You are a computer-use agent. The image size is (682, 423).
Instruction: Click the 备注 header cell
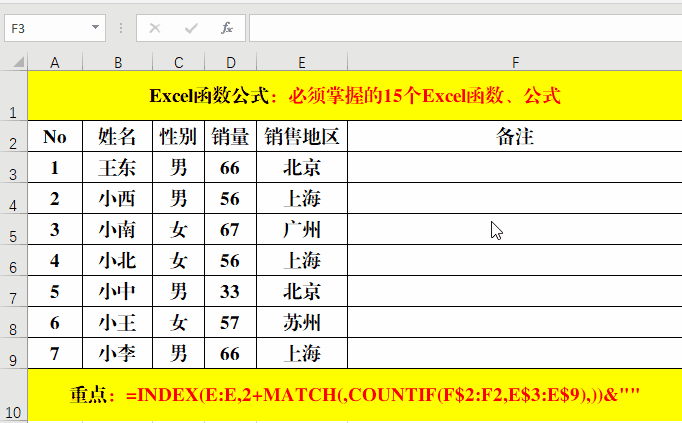(515, 137)
